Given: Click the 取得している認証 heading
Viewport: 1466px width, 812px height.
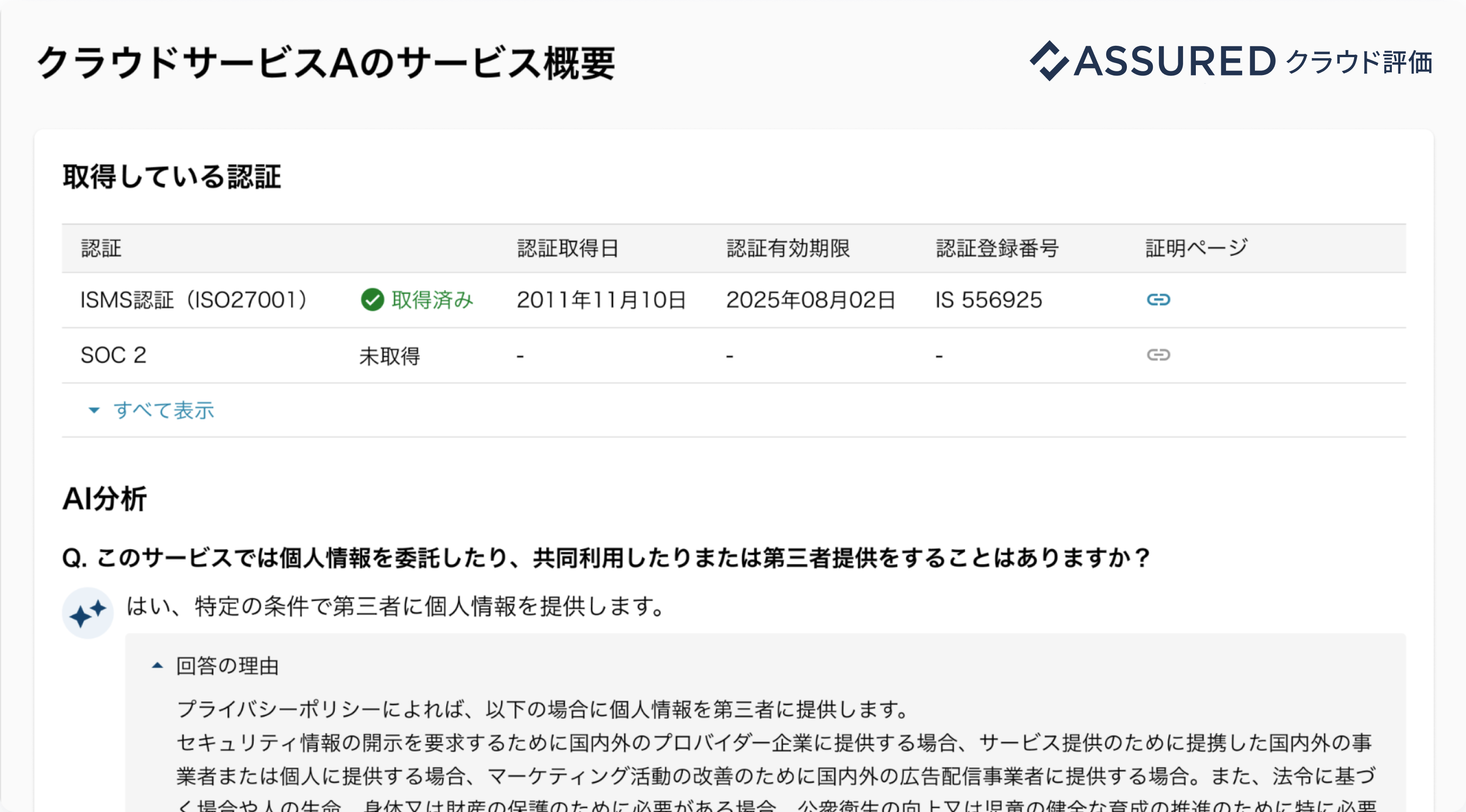Looking at the screenshot, I should pyautogui.click(x=171, y=177).
